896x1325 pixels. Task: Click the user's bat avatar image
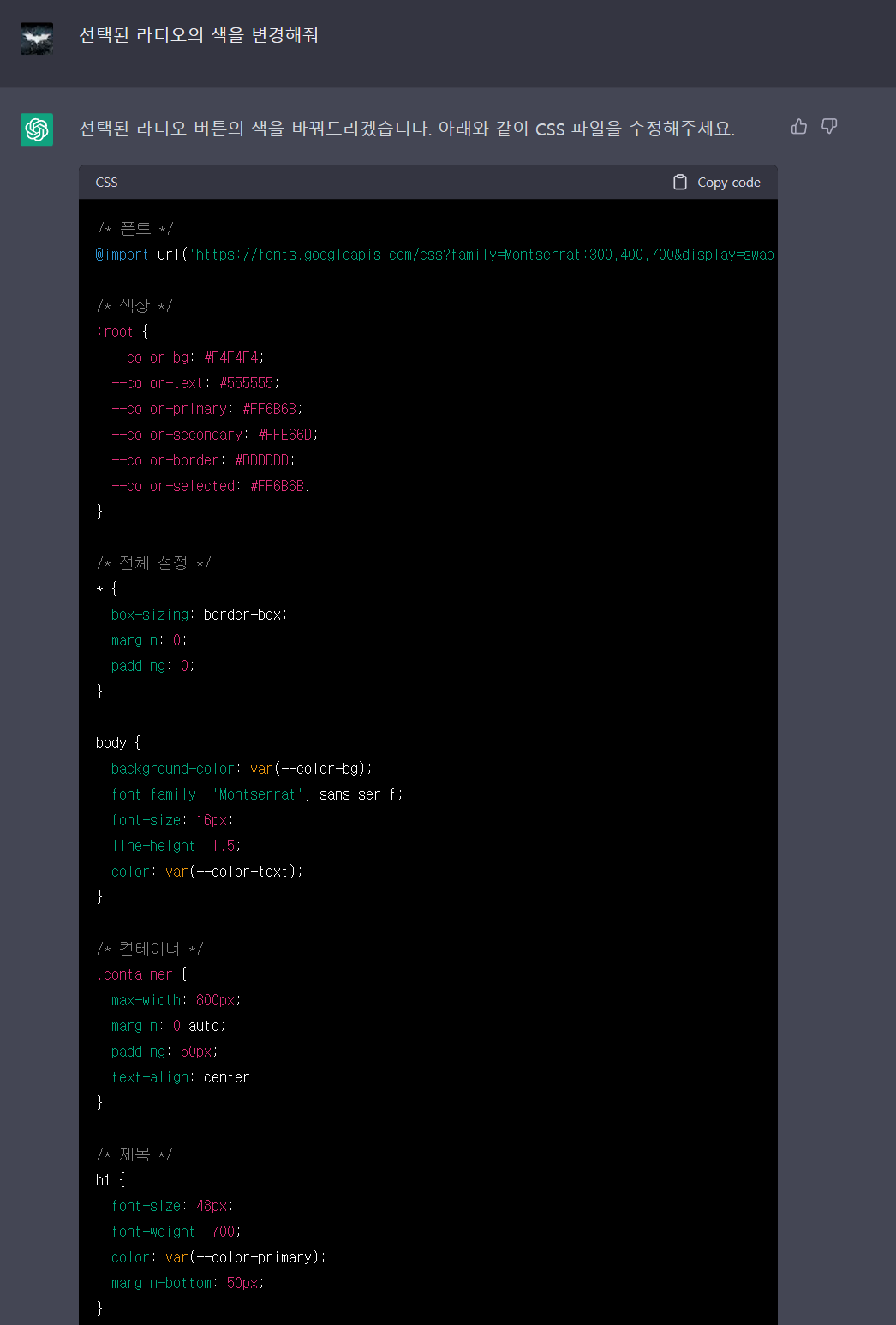coord(37,39)
